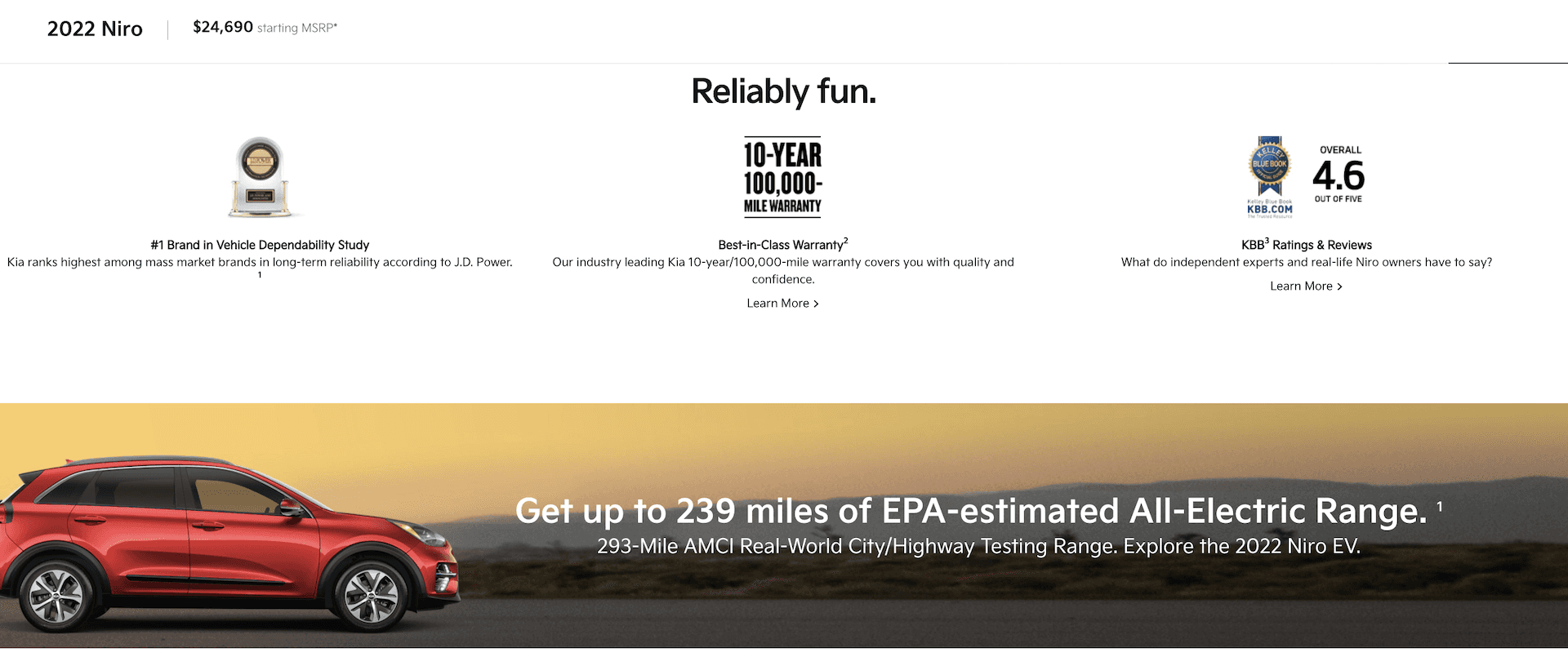This screenshot has height=657, width=1568.
Task: Click footnote 1 after the All-Electric Range headline
Action: [1439, 507]
